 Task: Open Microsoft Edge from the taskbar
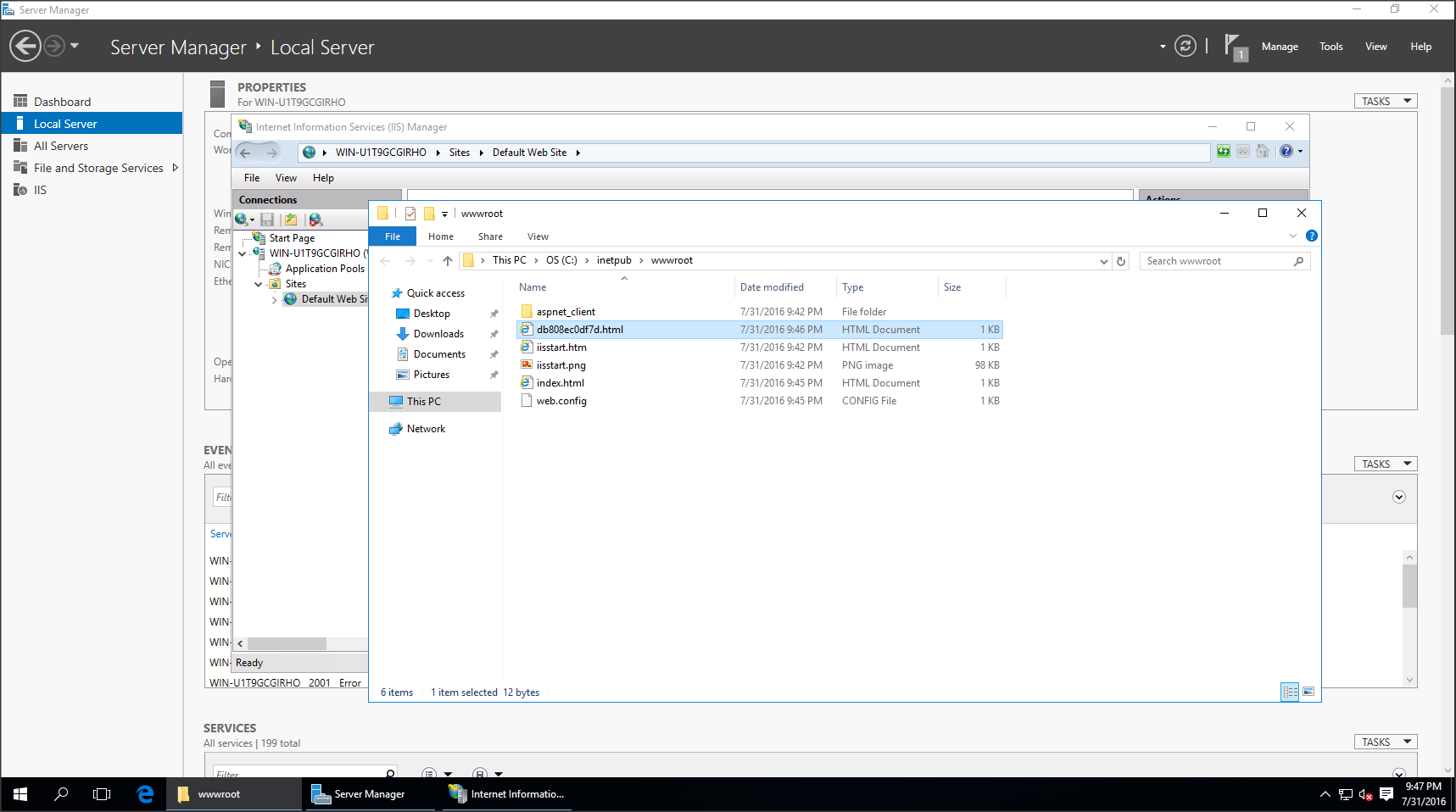point(145,794)
